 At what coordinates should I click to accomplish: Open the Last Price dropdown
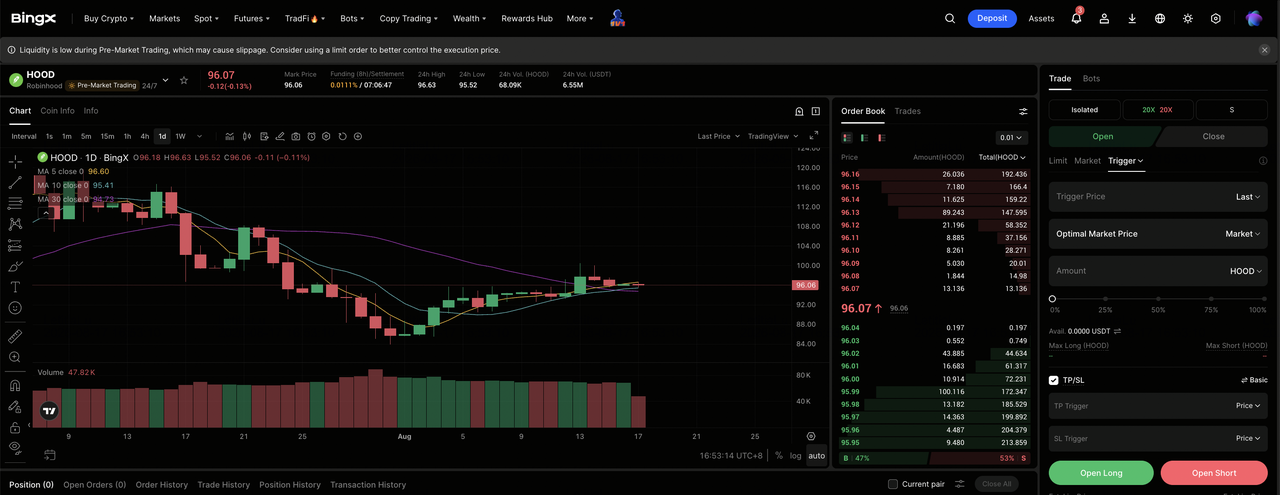click(717, 136)
